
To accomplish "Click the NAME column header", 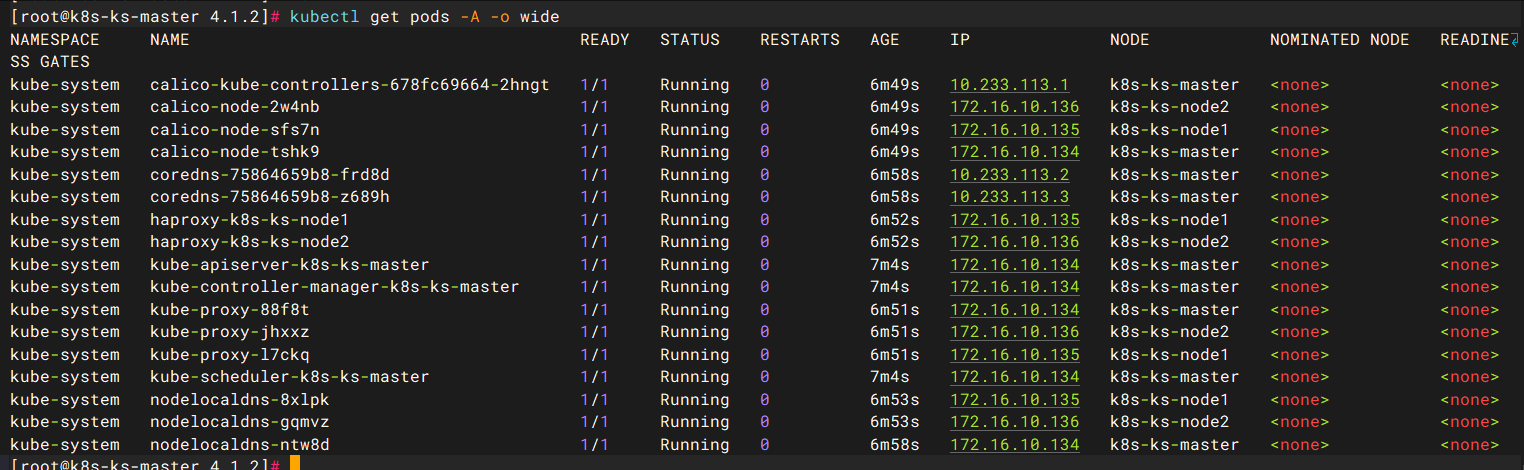I will (170, 40).
